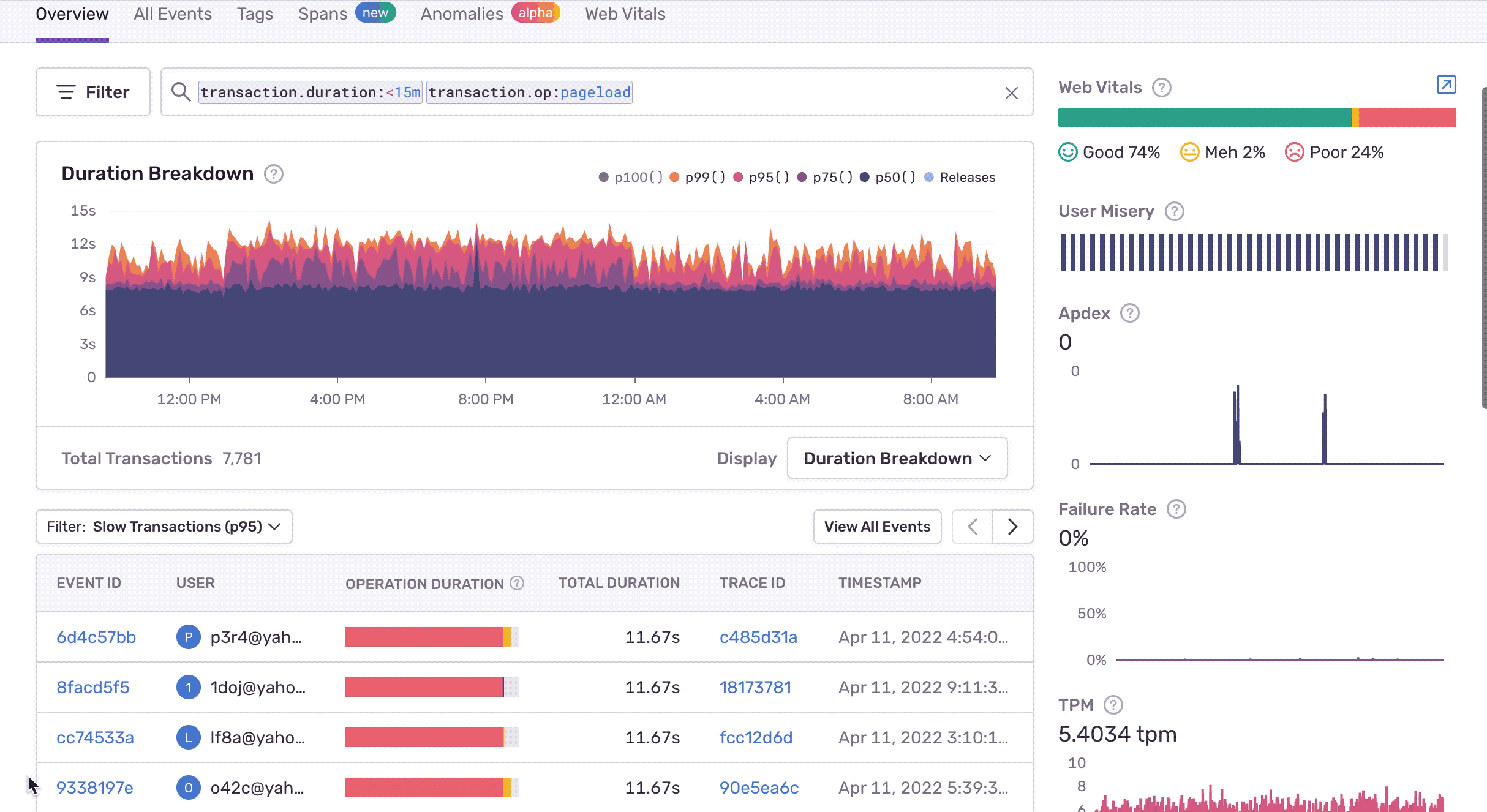The image size is (1487, 812).
Task: Click the Apdex question mark icon
Action: click(1129, 314)
